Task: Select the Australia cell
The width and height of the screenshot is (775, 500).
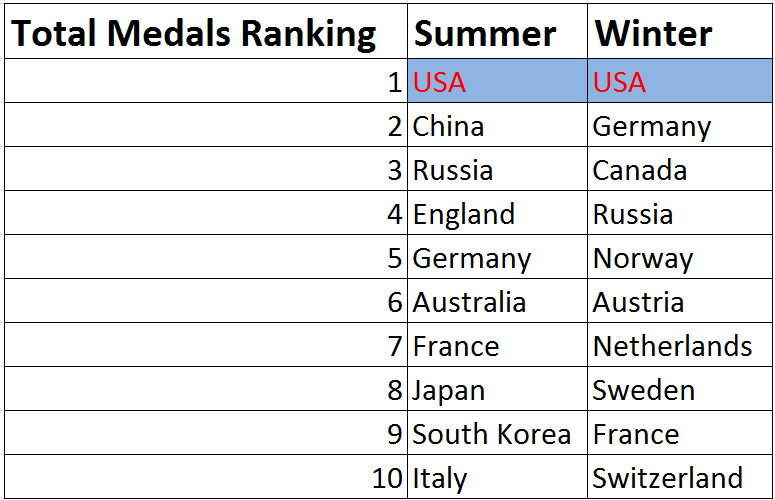Action: (x=497, y=302)
